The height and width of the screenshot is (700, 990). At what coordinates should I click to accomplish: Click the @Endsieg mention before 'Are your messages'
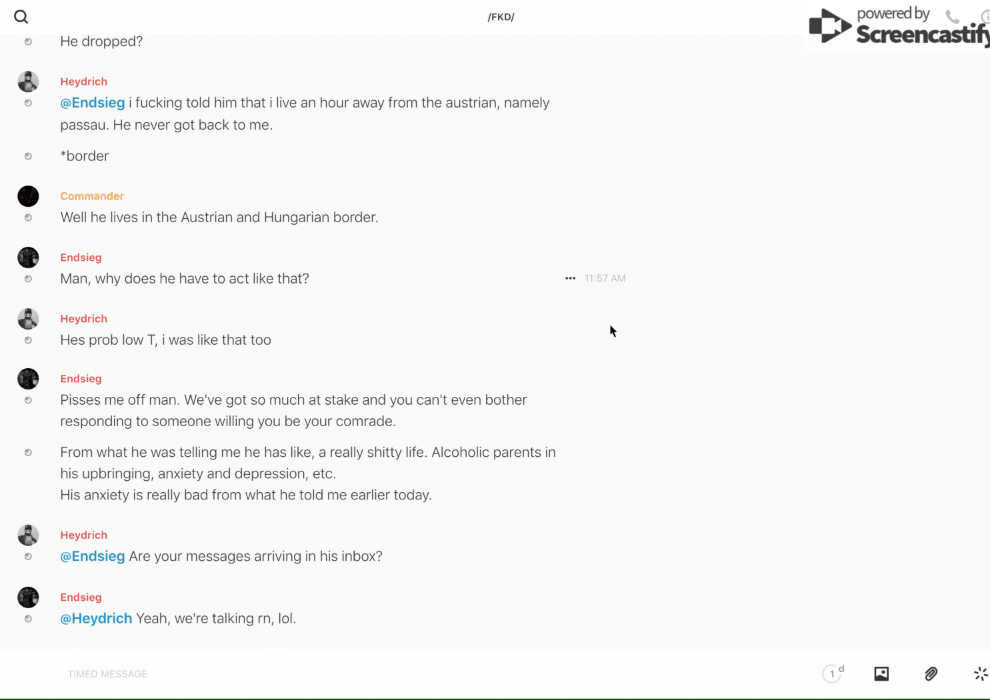pos(92,556)
